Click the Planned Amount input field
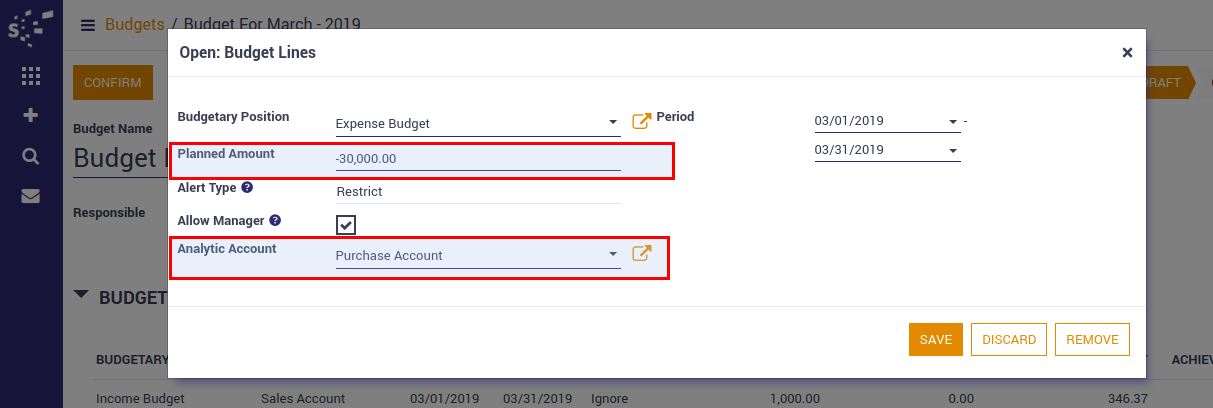This screenshot has height=408, width=1213. pos(478,159)
